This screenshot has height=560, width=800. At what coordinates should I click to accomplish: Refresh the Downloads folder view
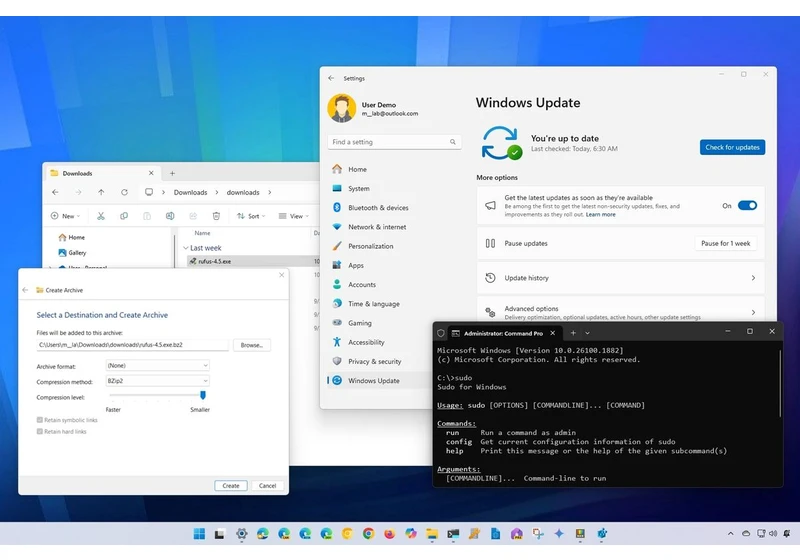coord(124,192)
